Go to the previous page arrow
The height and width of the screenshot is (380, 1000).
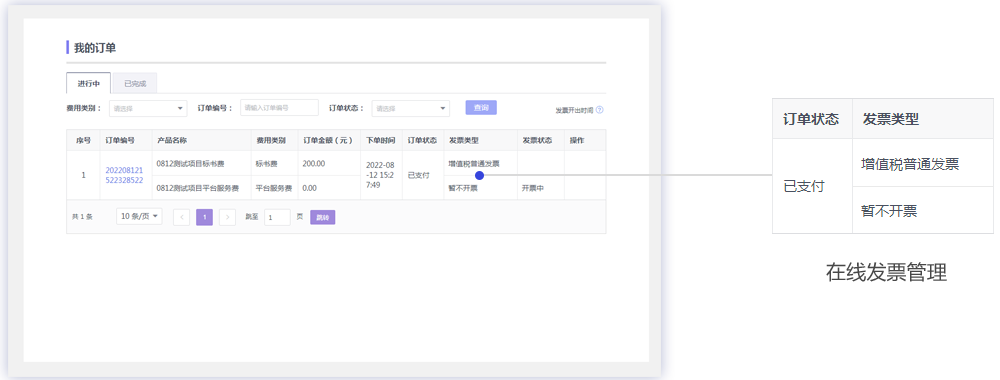pos(181,217)
